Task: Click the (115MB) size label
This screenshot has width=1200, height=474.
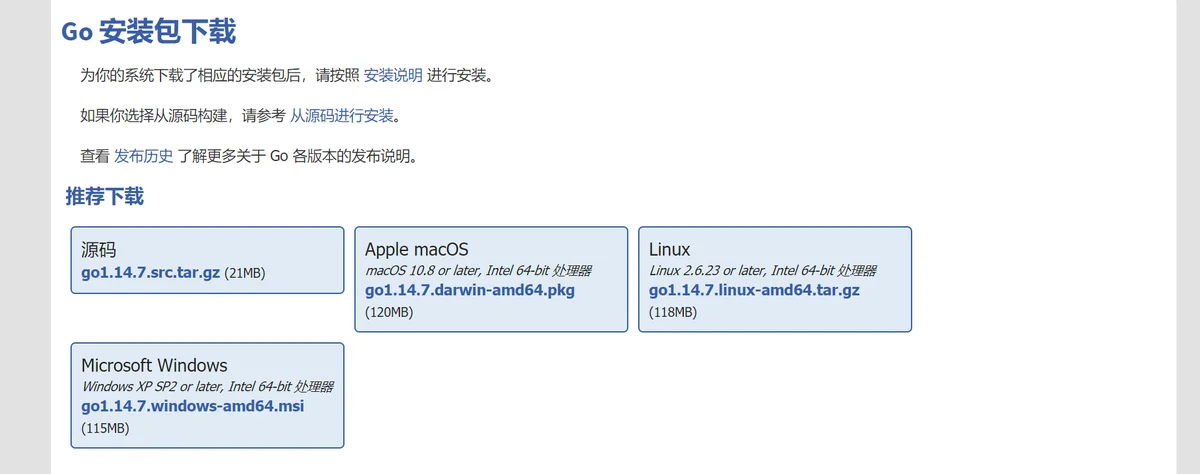Action: pyautogui.click(x=105, y=428)
